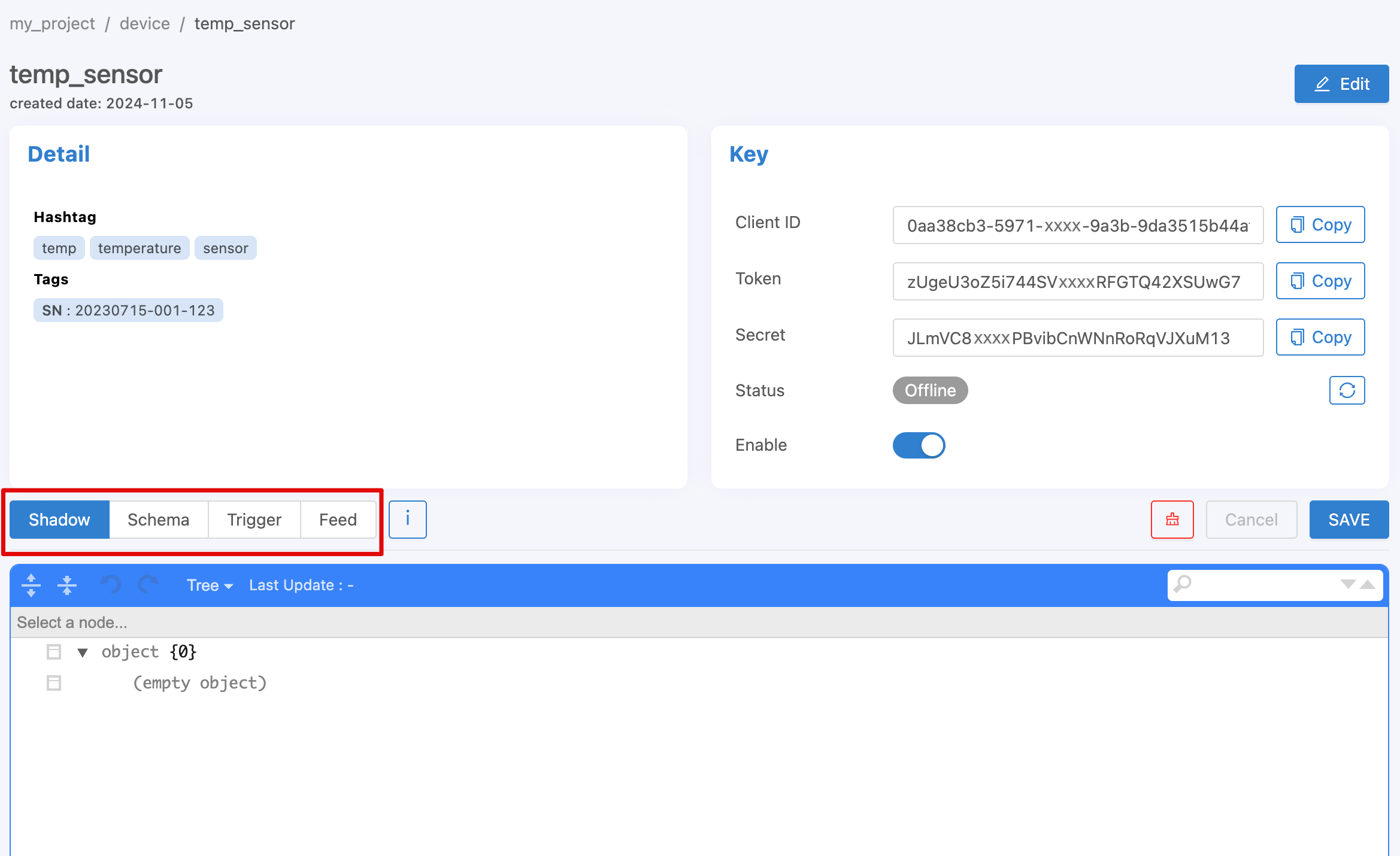Screen dimensions: 1400x856
Task: Open the Feed tab
Action: 338,520
